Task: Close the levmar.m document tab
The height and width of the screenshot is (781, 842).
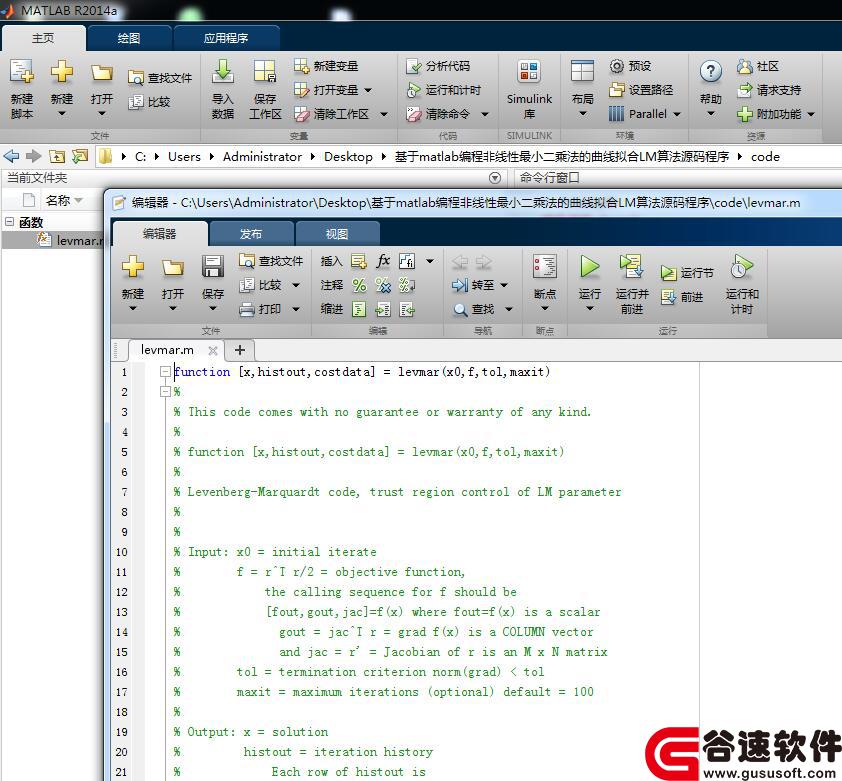Action: coord(213,350)
